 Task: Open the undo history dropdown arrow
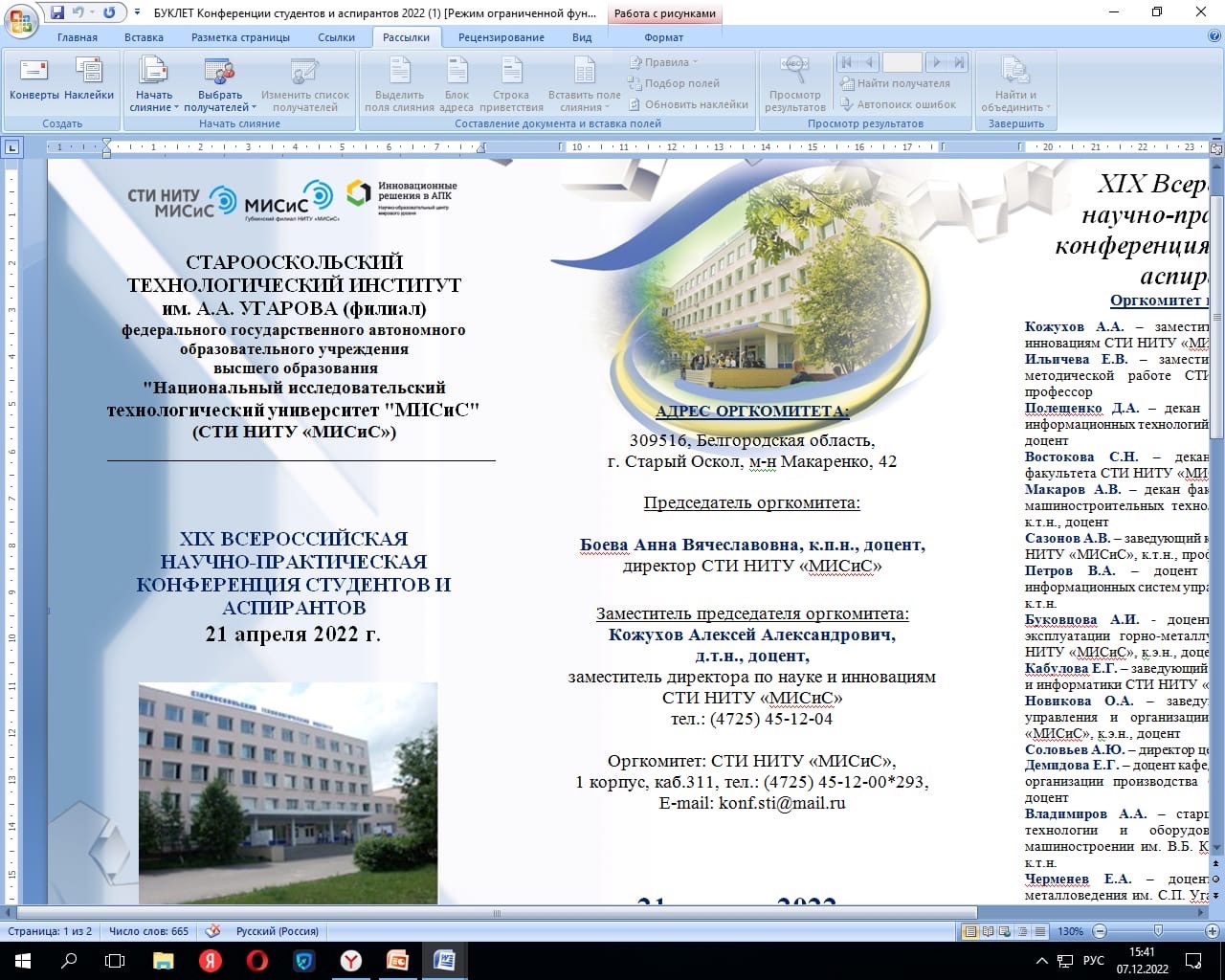click(x=92, y=13)
